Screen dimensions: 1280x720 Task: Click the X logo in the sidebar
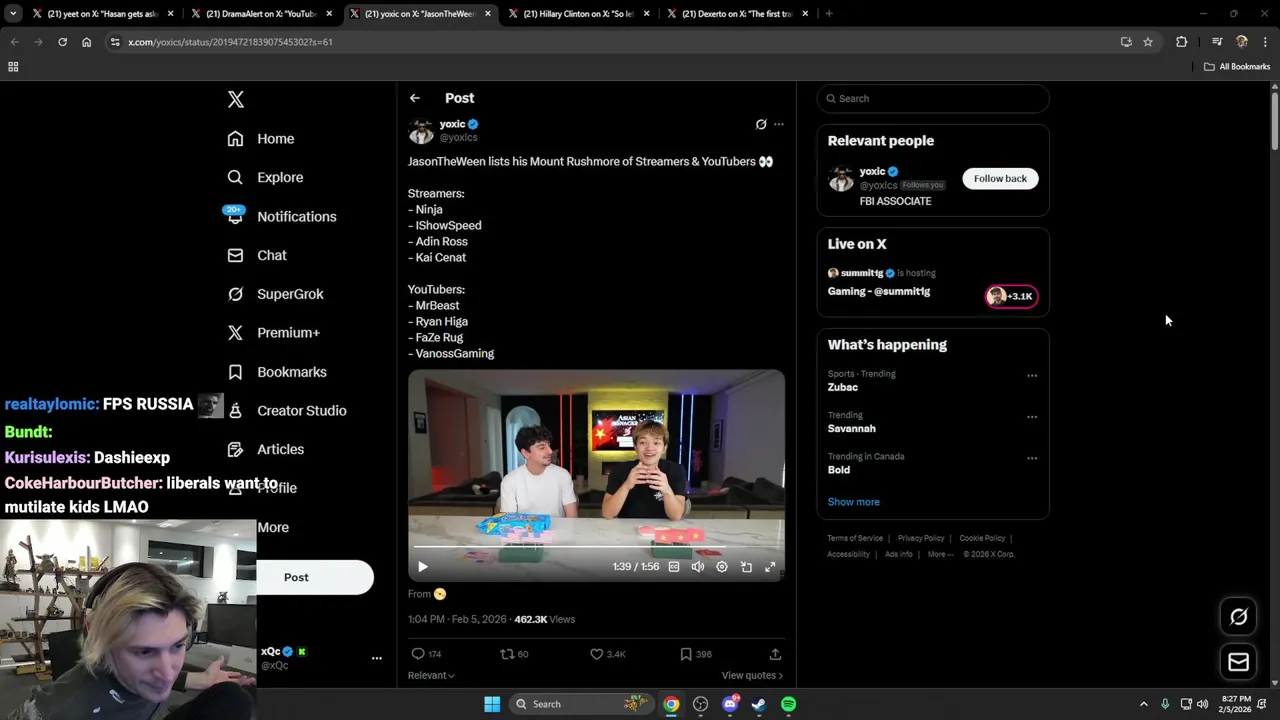235,99
